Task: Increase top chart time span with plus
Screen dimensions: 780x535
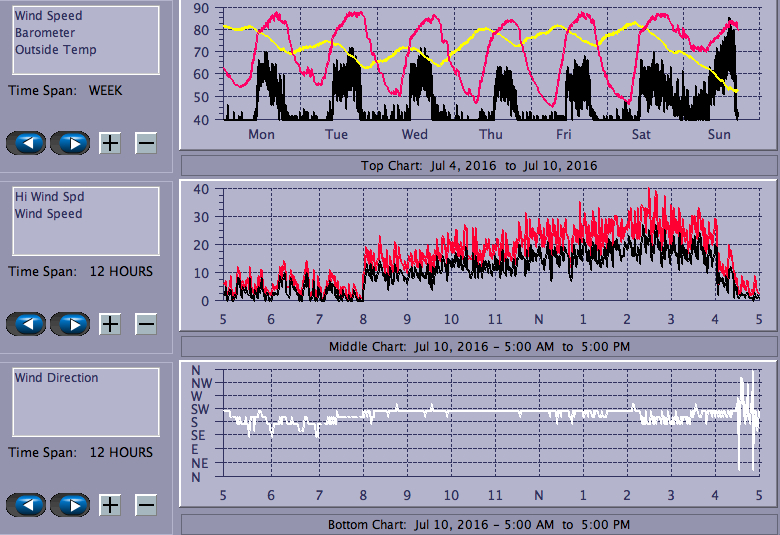Action: pyautogui.click(x=110, y=143)
